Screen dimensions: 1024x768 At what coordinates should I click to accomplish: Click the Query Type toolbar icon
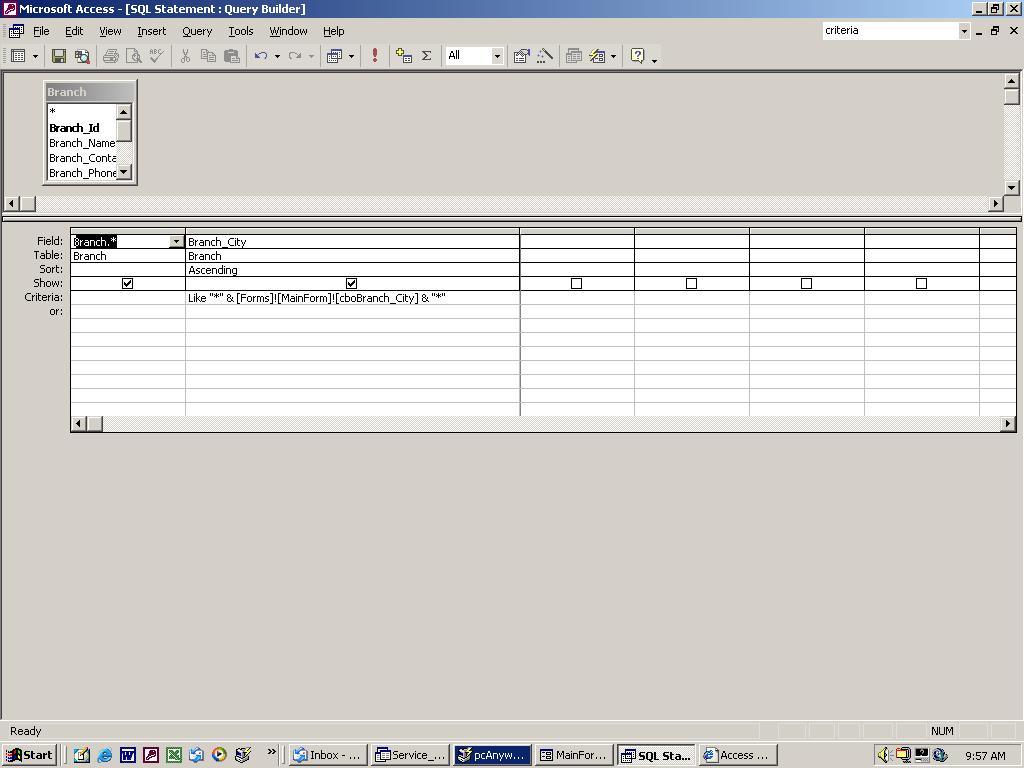335,56
